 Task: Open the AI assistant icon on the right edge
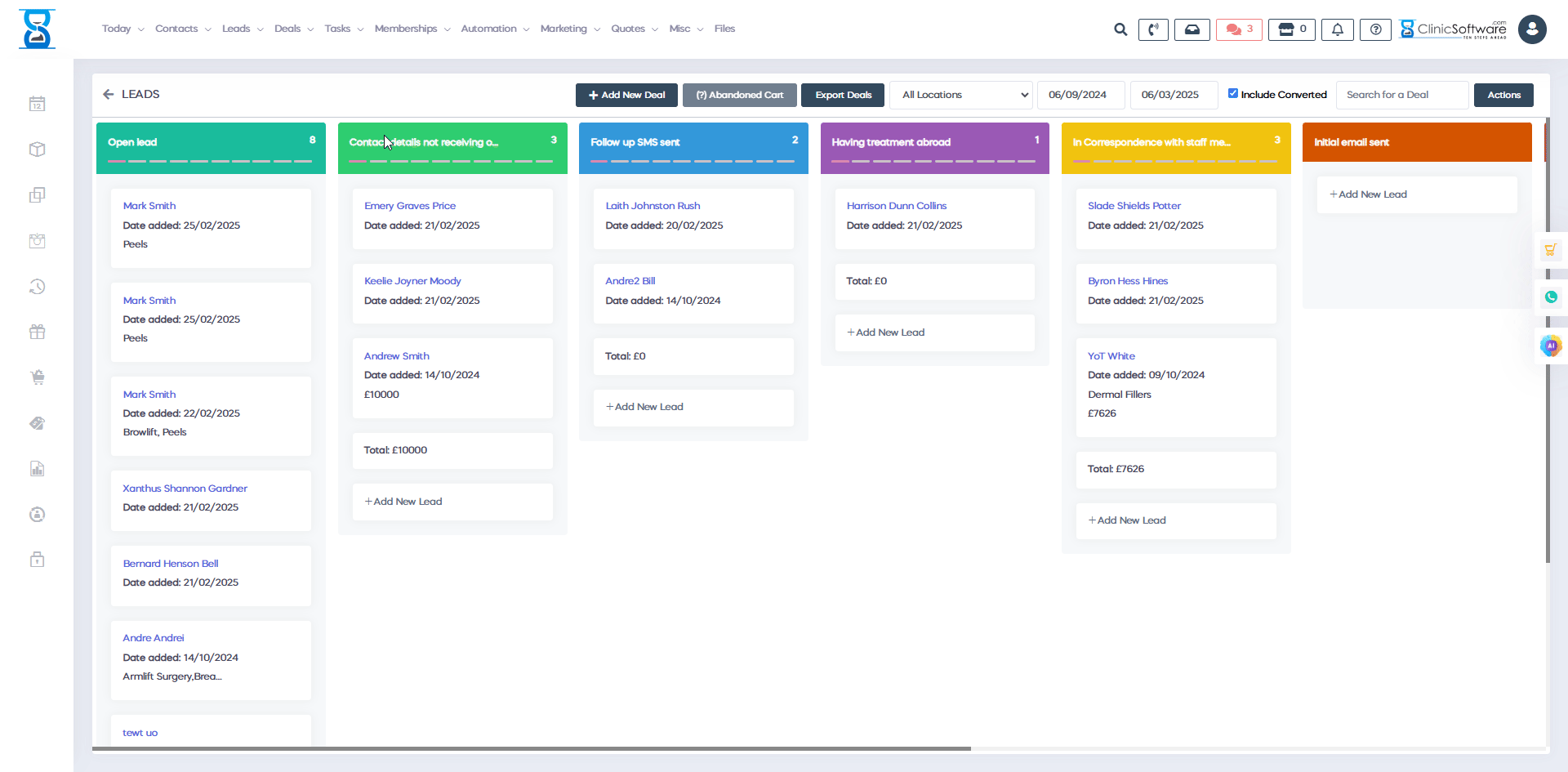point(1552,346)
